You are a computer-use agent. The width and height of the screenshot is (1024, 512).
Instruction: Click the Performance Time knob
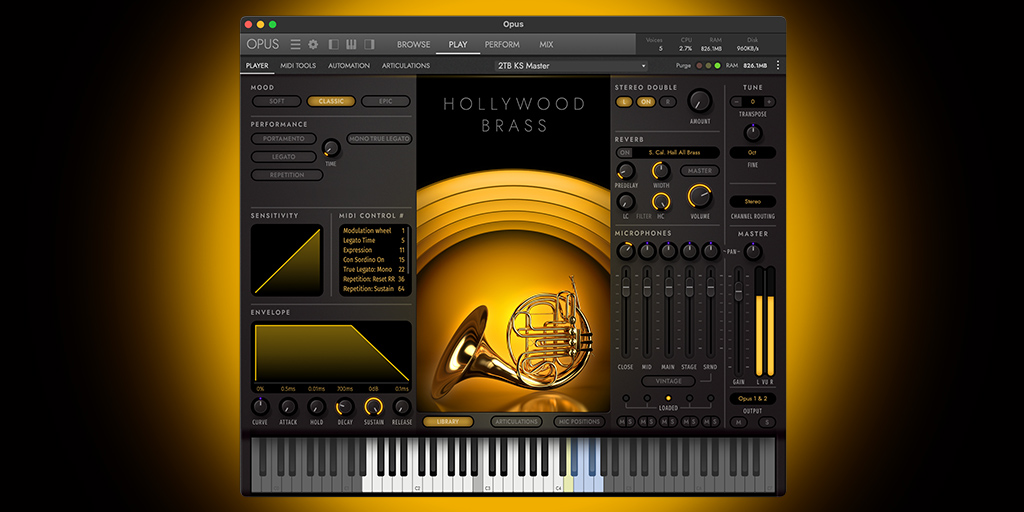(x=331, y=148)
